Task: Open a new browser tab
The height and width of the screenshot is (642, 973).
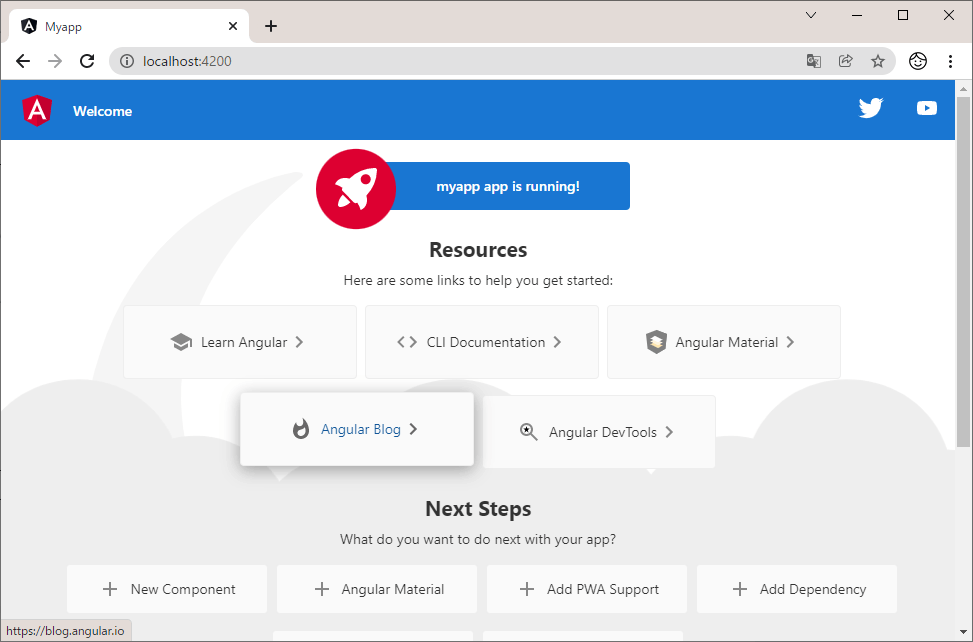Action: tap(271, 26)
